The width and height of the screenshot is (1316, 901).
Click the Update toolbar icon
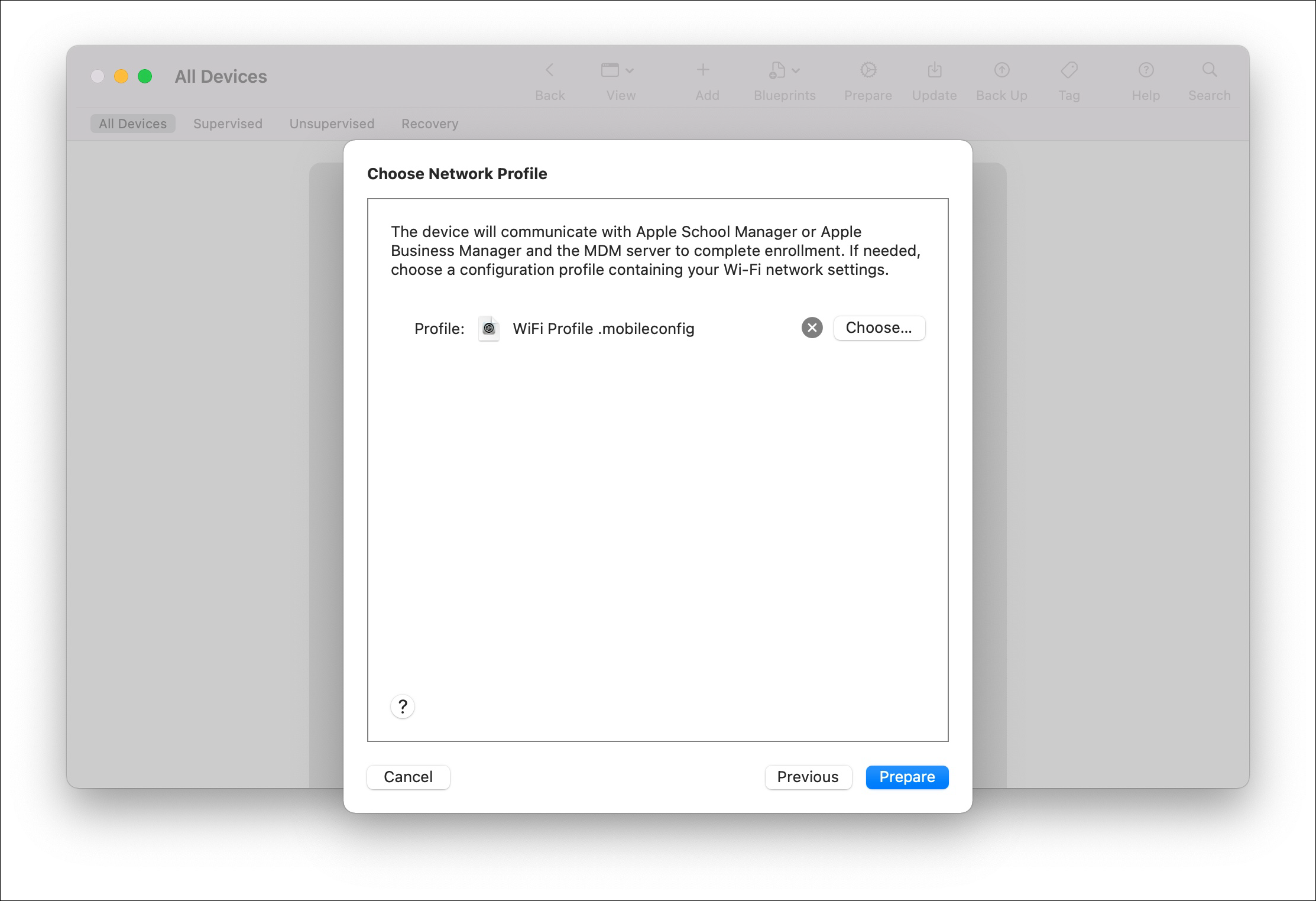click(934, 70)
